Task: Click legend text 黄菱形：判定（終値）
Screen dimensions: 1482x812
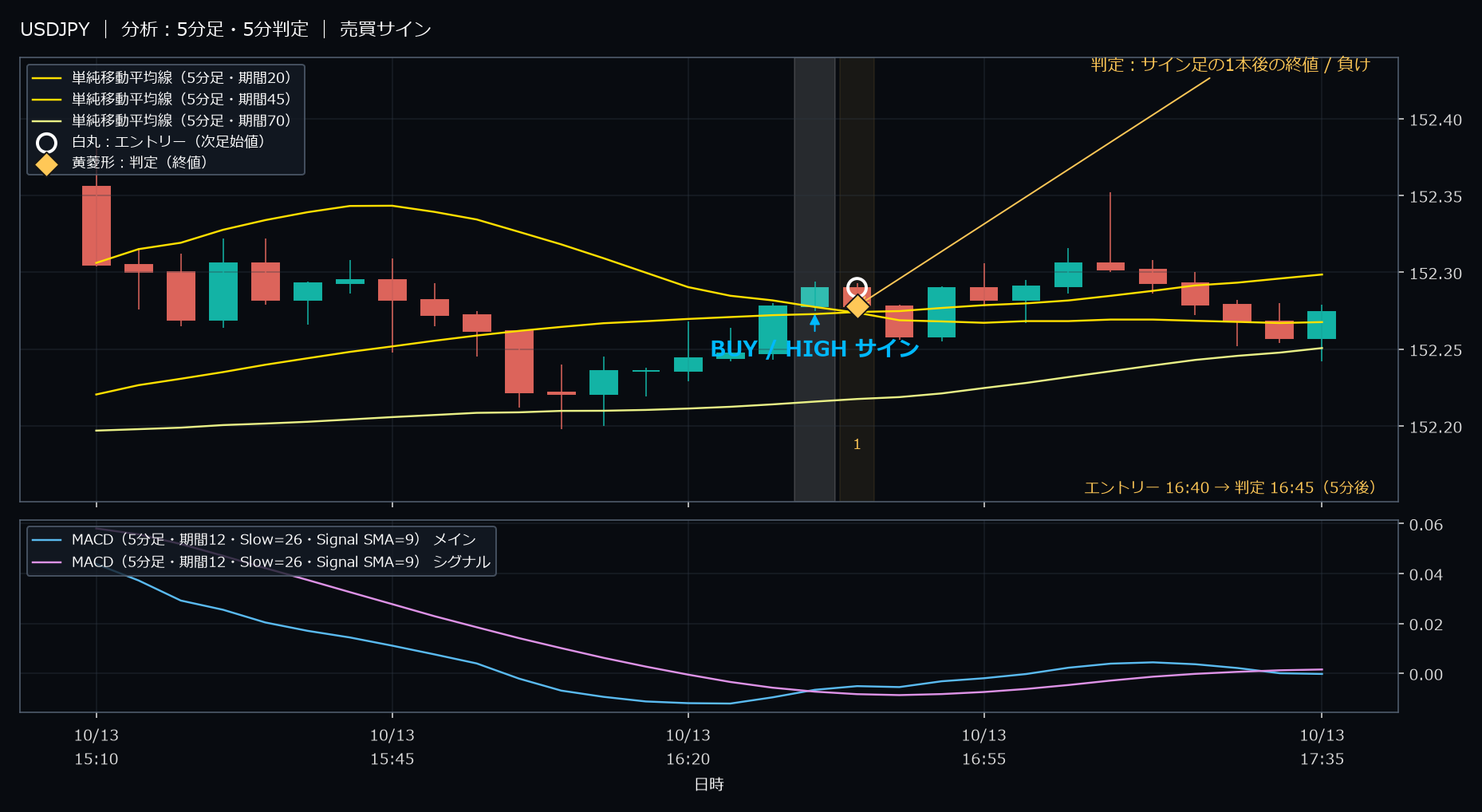Action: (x=140, y=162)
